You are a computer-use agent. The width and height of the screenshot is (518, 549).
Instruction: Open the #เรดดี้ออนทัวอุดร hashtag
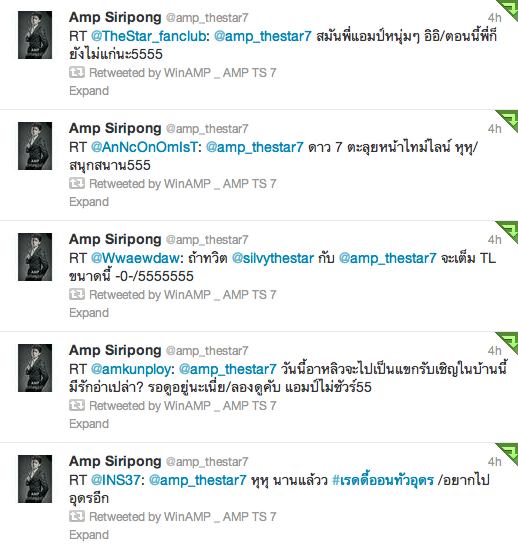(383, 480)
